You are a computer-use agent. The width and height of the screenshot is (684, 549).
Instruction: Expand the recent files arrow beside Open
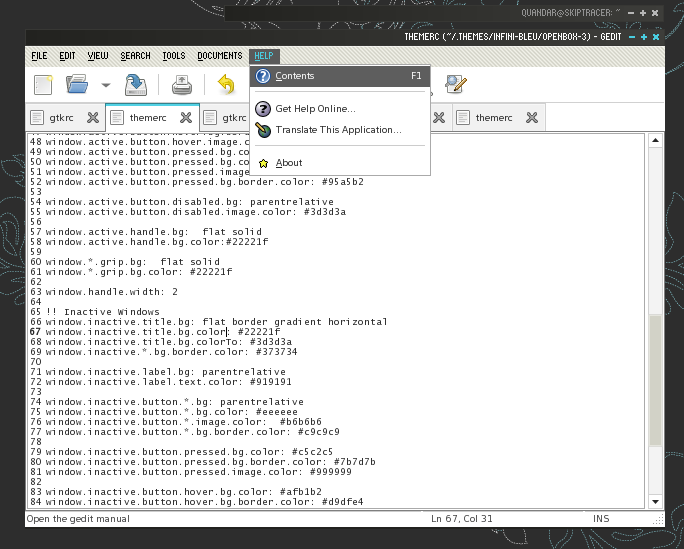pos(106,85)
